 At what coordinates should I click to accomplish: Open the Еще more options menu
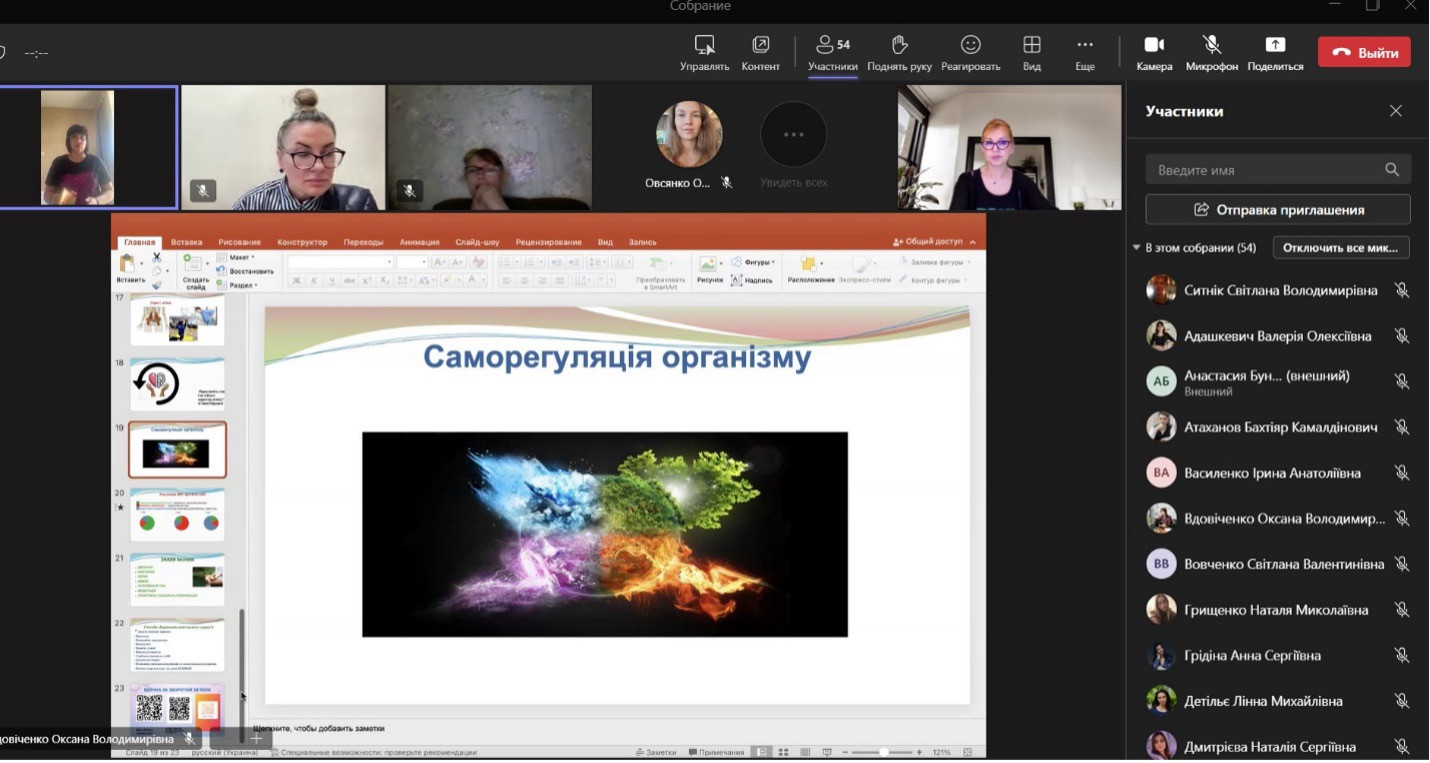coord(1084,46)
